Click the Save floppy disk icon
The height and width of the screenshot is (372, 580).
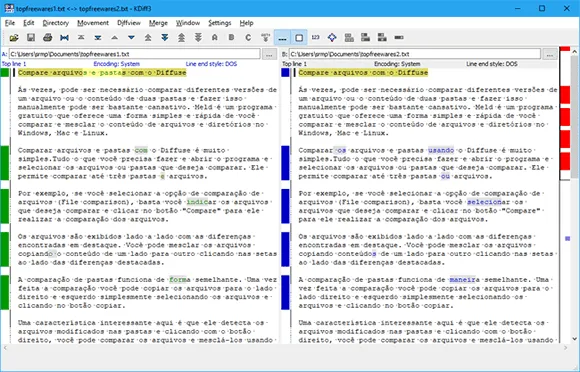pos(31,37)
